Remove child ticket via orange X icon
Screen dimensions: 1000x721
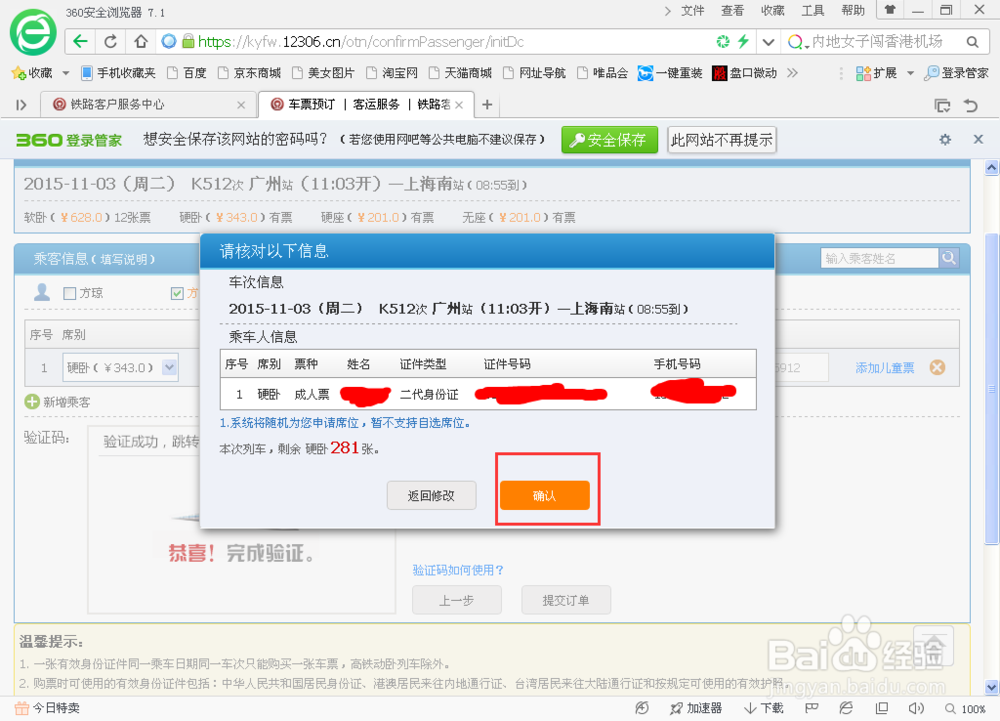(937, 367)
